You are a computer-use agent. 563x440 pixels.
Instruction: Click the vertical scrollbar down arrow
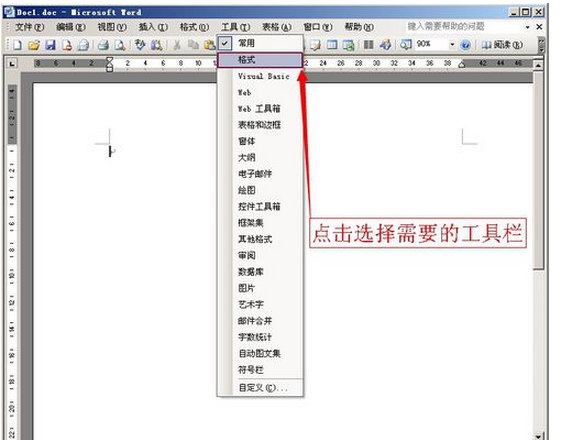tap(538, 436)
